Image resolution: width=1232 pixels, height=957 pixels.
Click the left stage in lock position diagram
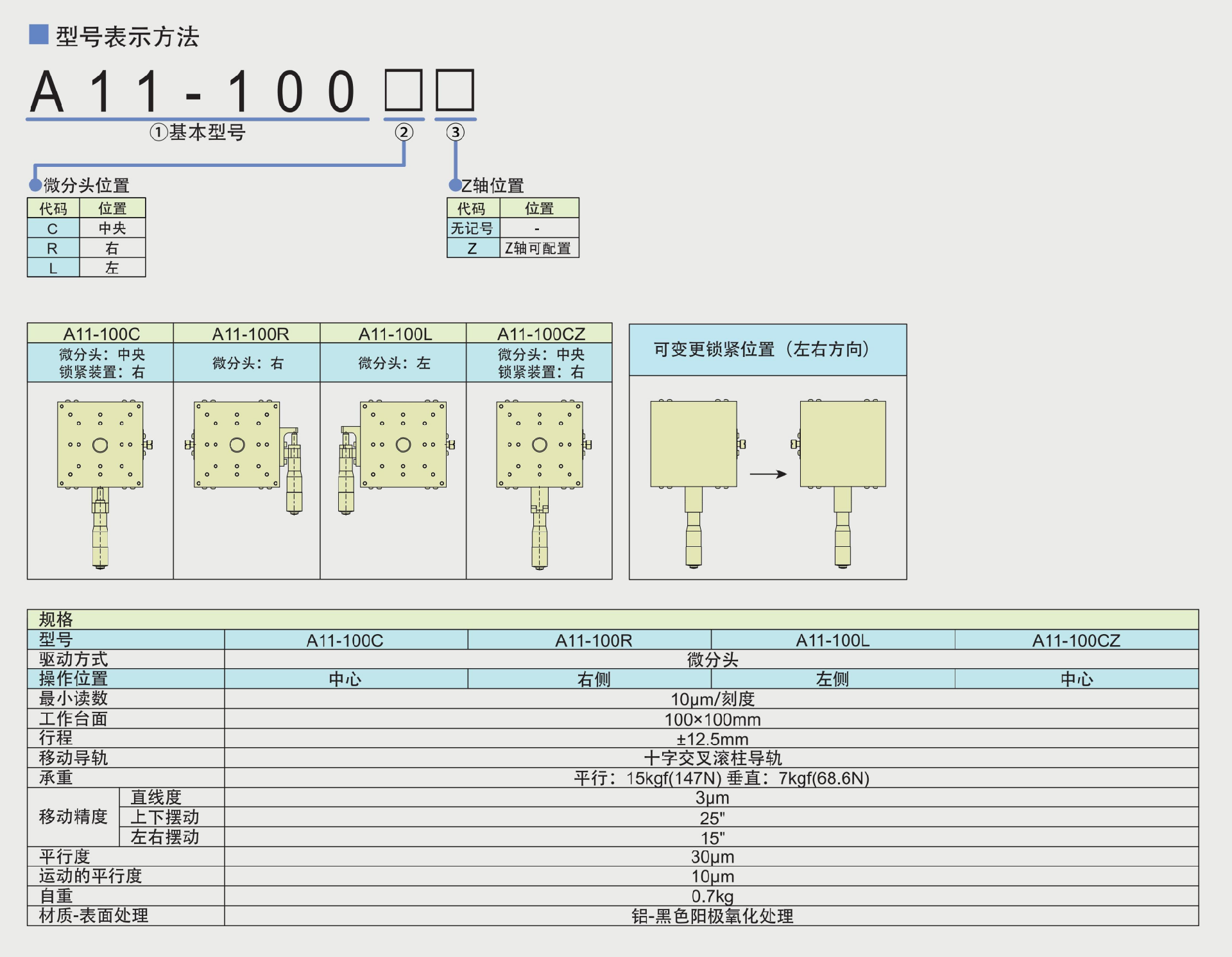point(694,444)
